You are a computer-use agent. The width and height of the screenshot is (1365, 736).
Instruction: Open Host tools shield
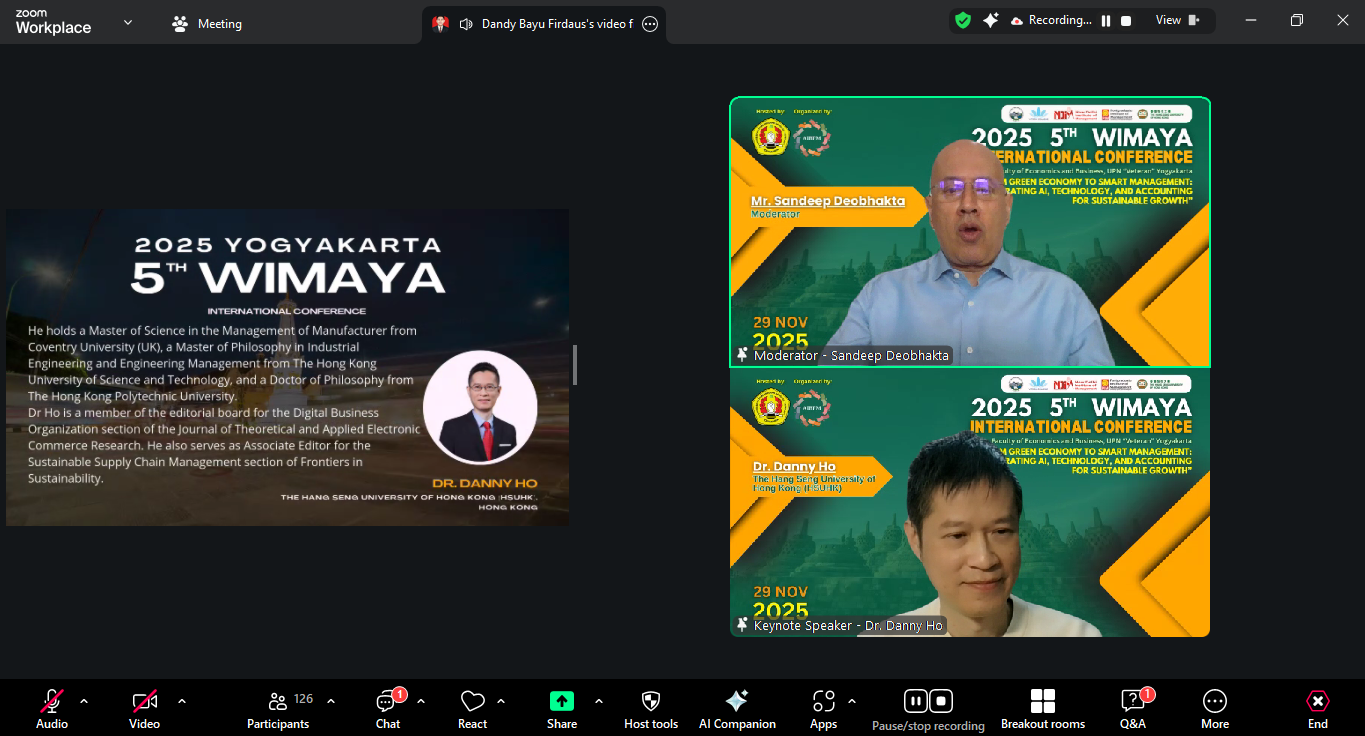(x=651, y=709)
